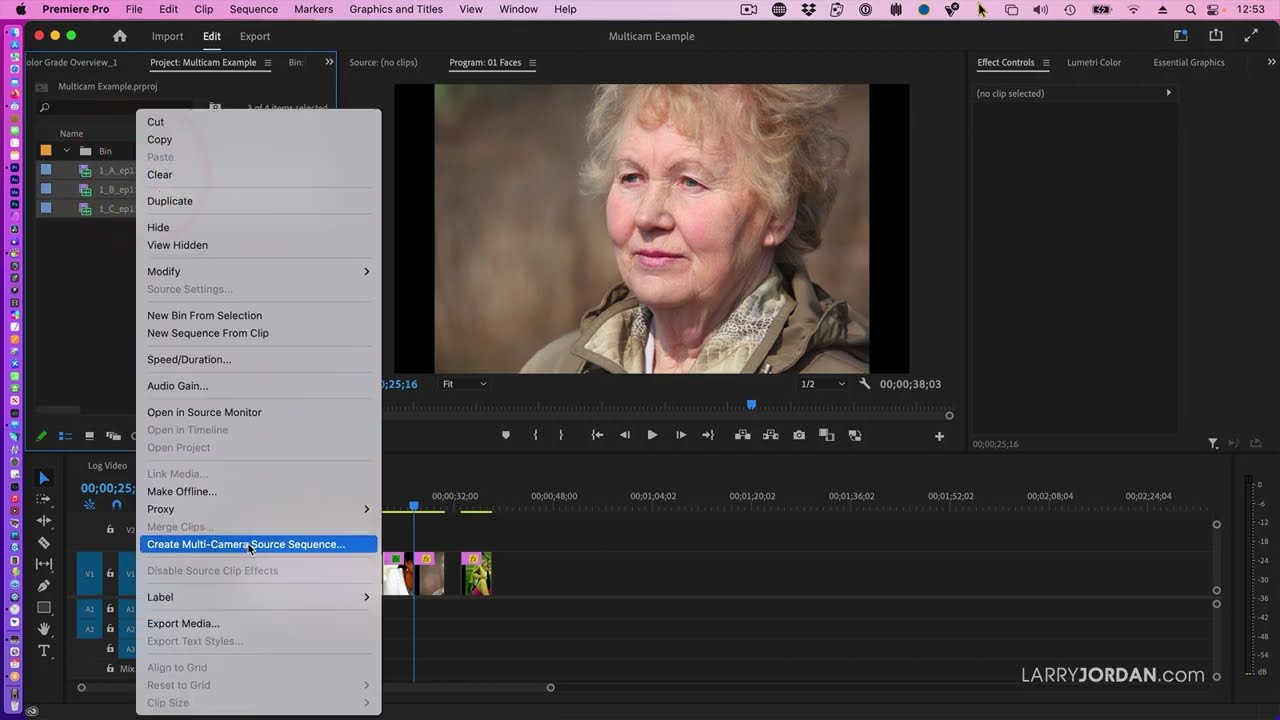
Task: Toggle lock on A1 track
Action: coord(110,608)
